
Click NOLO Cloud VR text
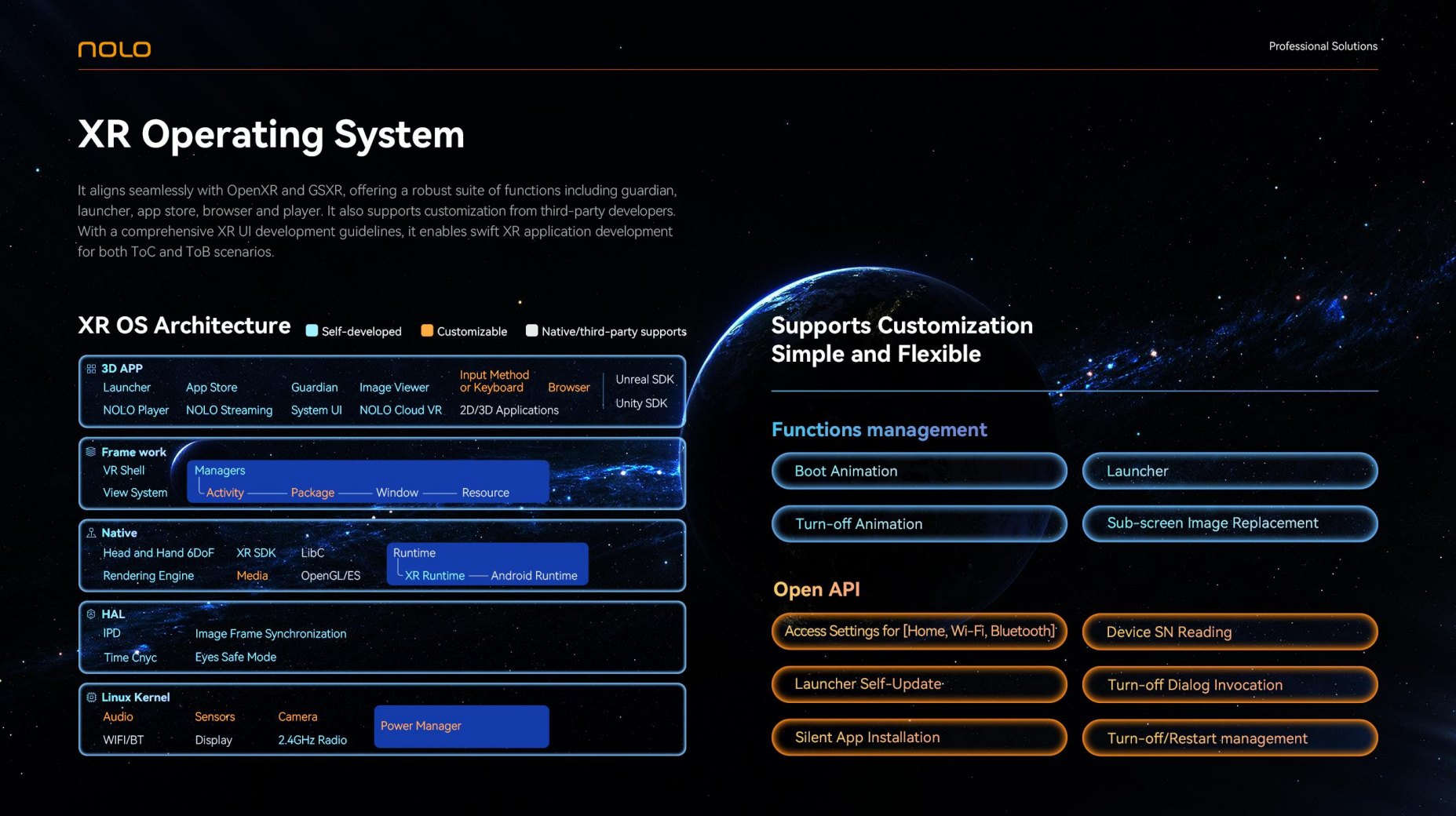(x=400, y=410)
